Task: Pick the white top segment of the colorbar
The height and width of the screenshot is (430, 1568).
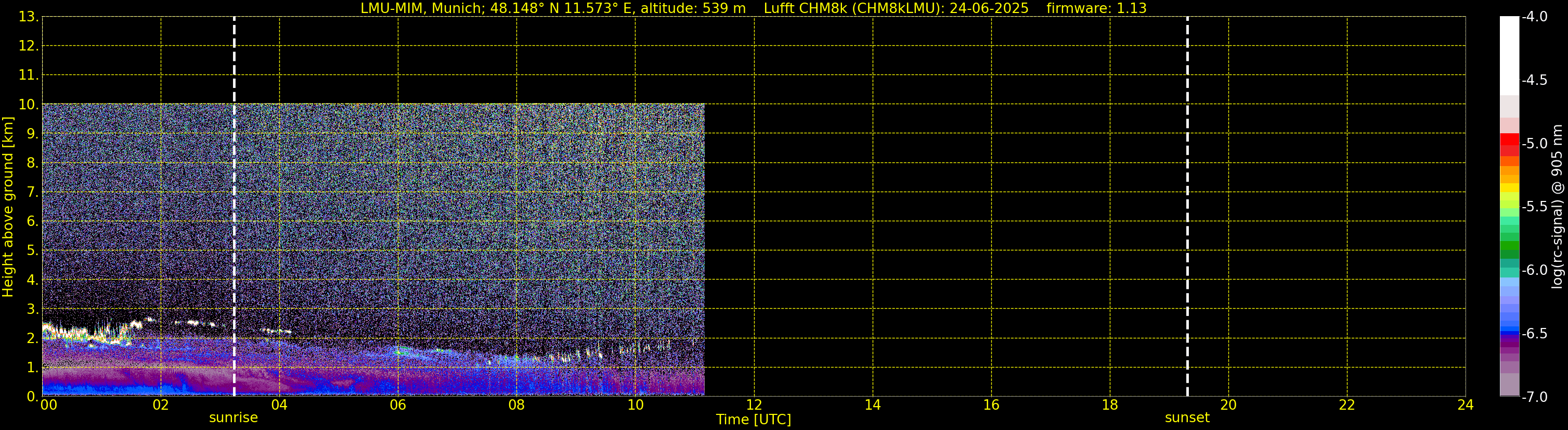Action: click(x=1510, y=55)
